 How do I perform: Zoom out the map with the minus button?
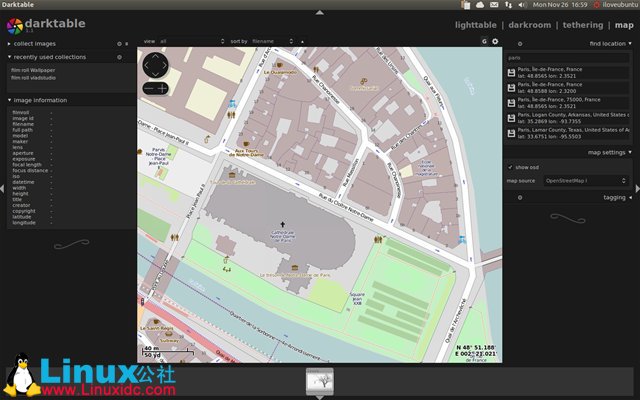[149, 89]
